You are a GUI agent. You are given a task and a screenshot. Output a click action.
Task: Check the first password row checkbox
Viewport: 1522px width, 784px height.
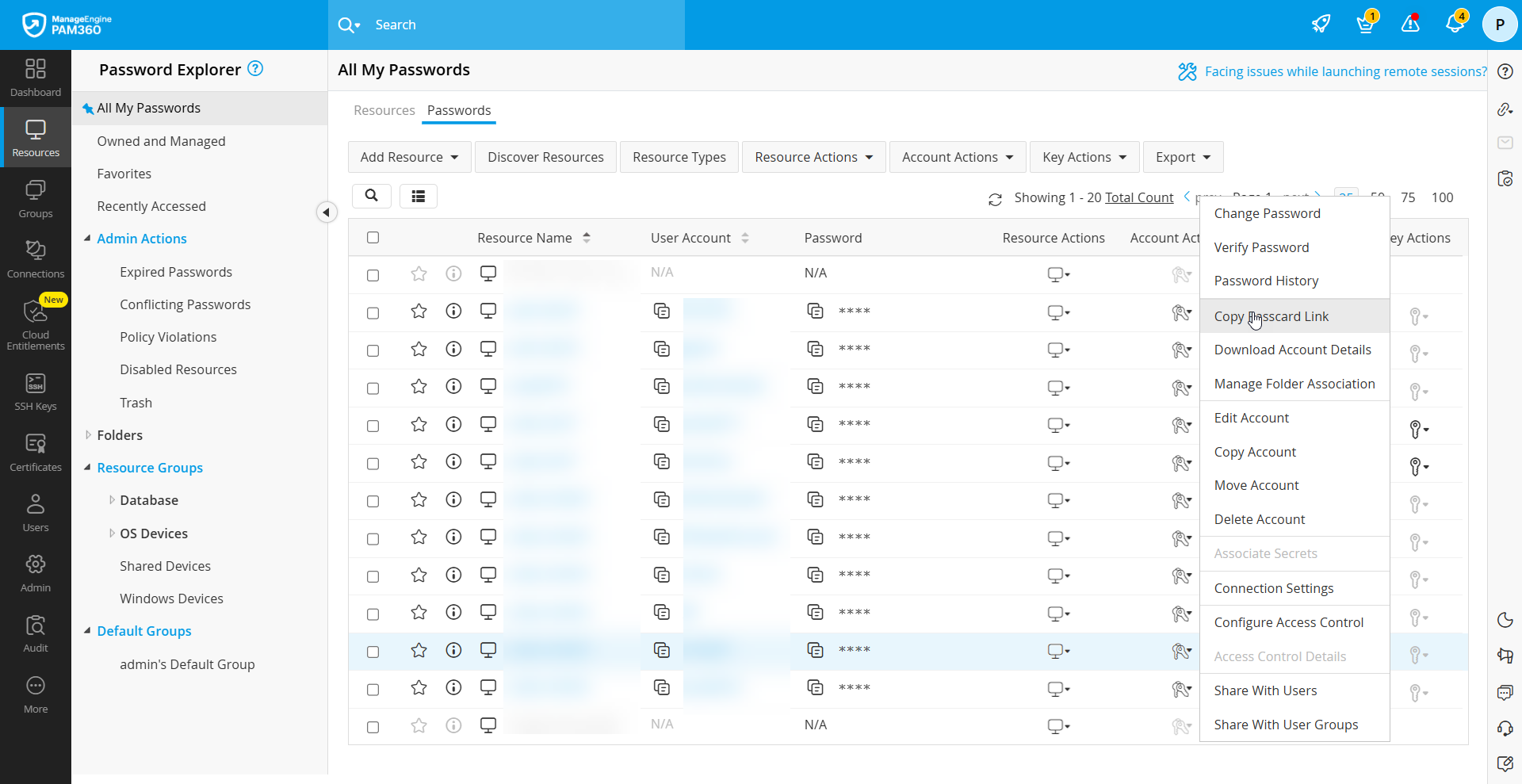pyautogui.click(x=373, y=275)
